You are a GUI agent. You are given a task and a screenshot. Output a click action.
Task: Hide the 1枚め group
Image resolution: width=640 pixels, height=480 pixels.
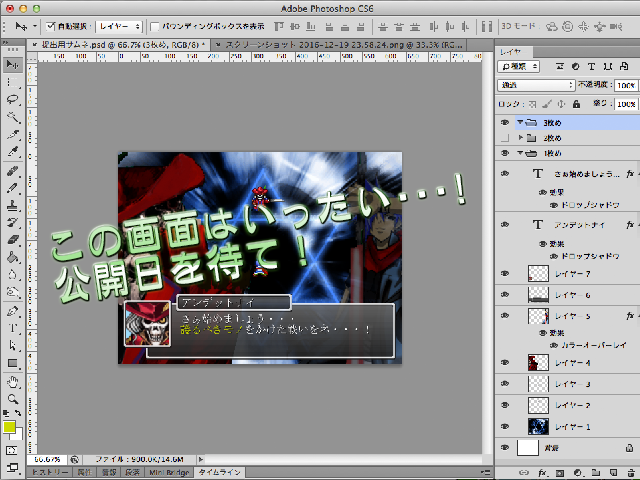point(505,153)
